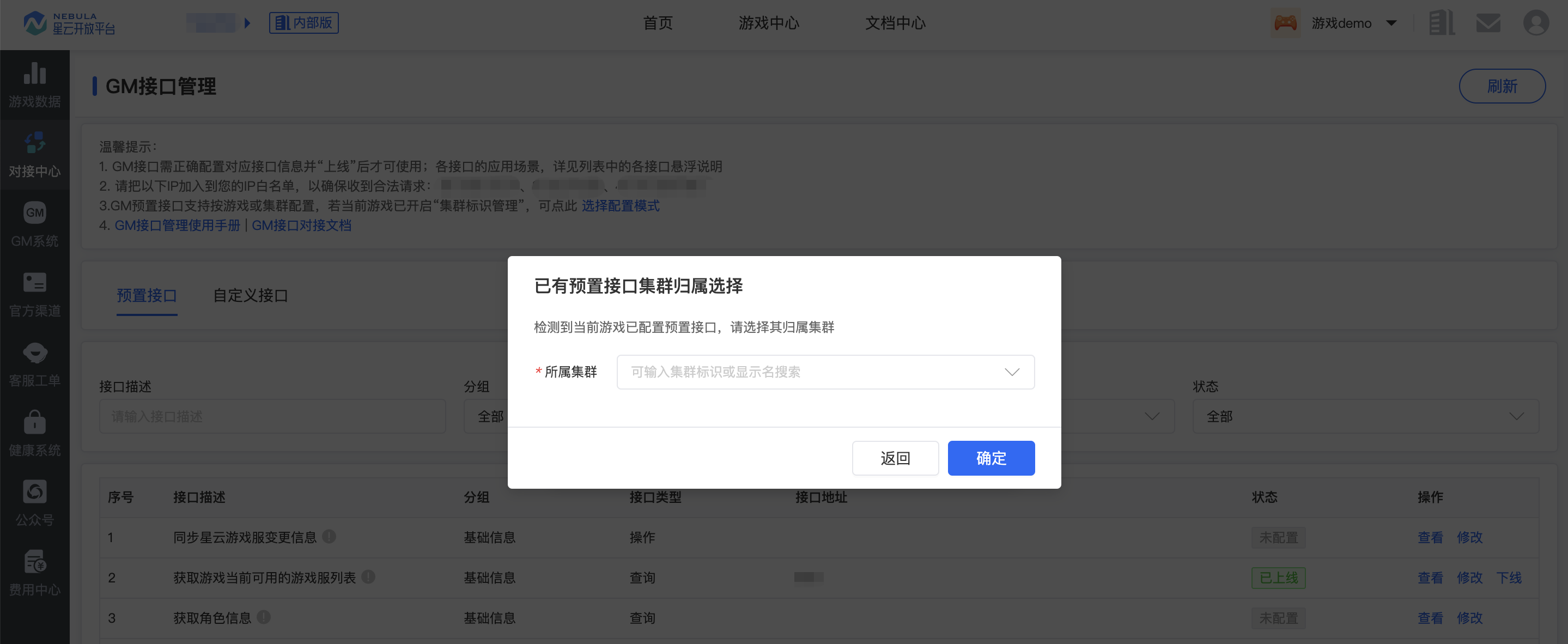Click the 返回 button

click(895, 458)
